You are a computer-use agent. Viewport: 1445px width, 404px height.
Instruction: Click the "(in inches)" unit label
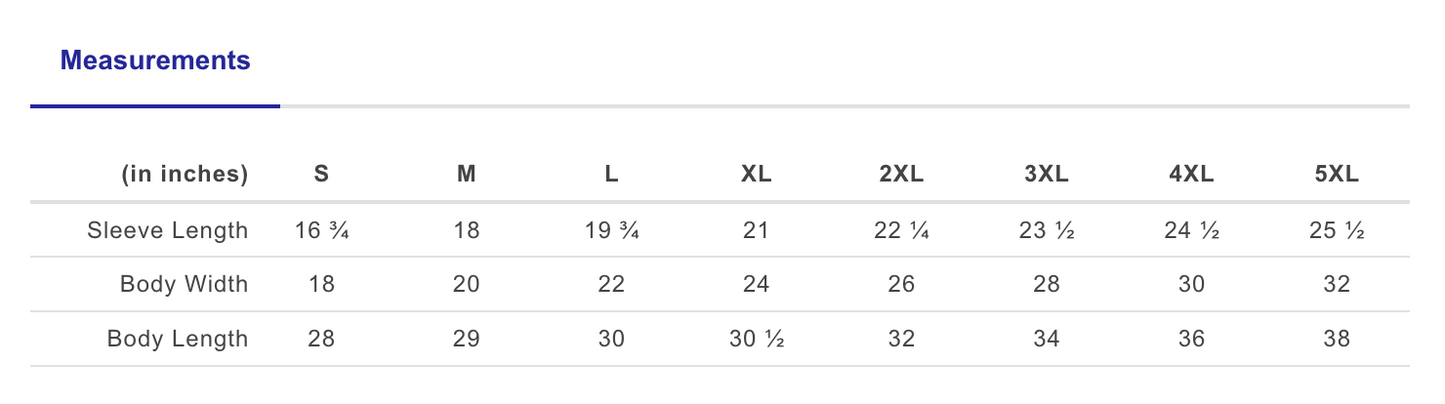184,174
